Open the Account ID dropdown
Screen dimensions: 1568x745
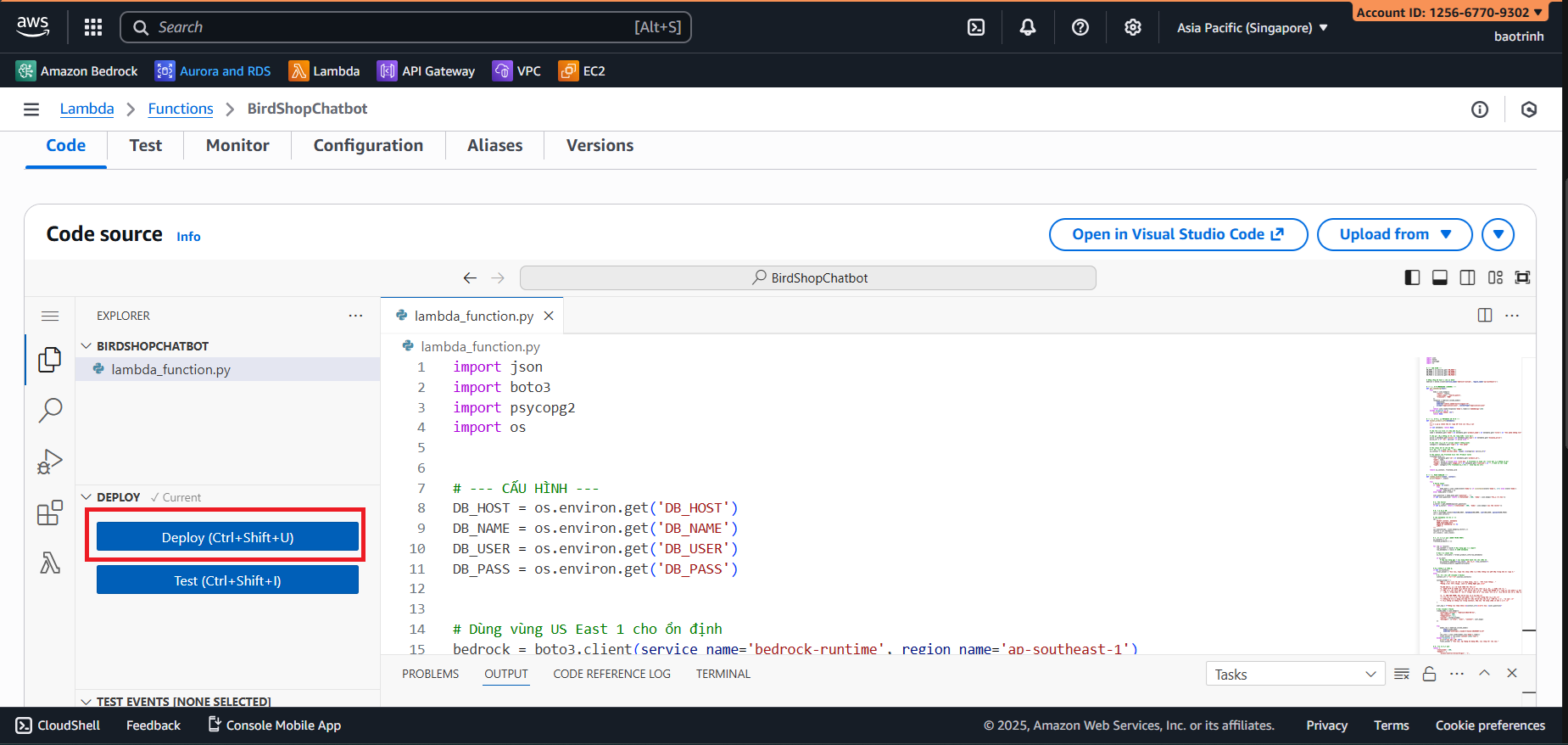click(x=1449, y=12)
